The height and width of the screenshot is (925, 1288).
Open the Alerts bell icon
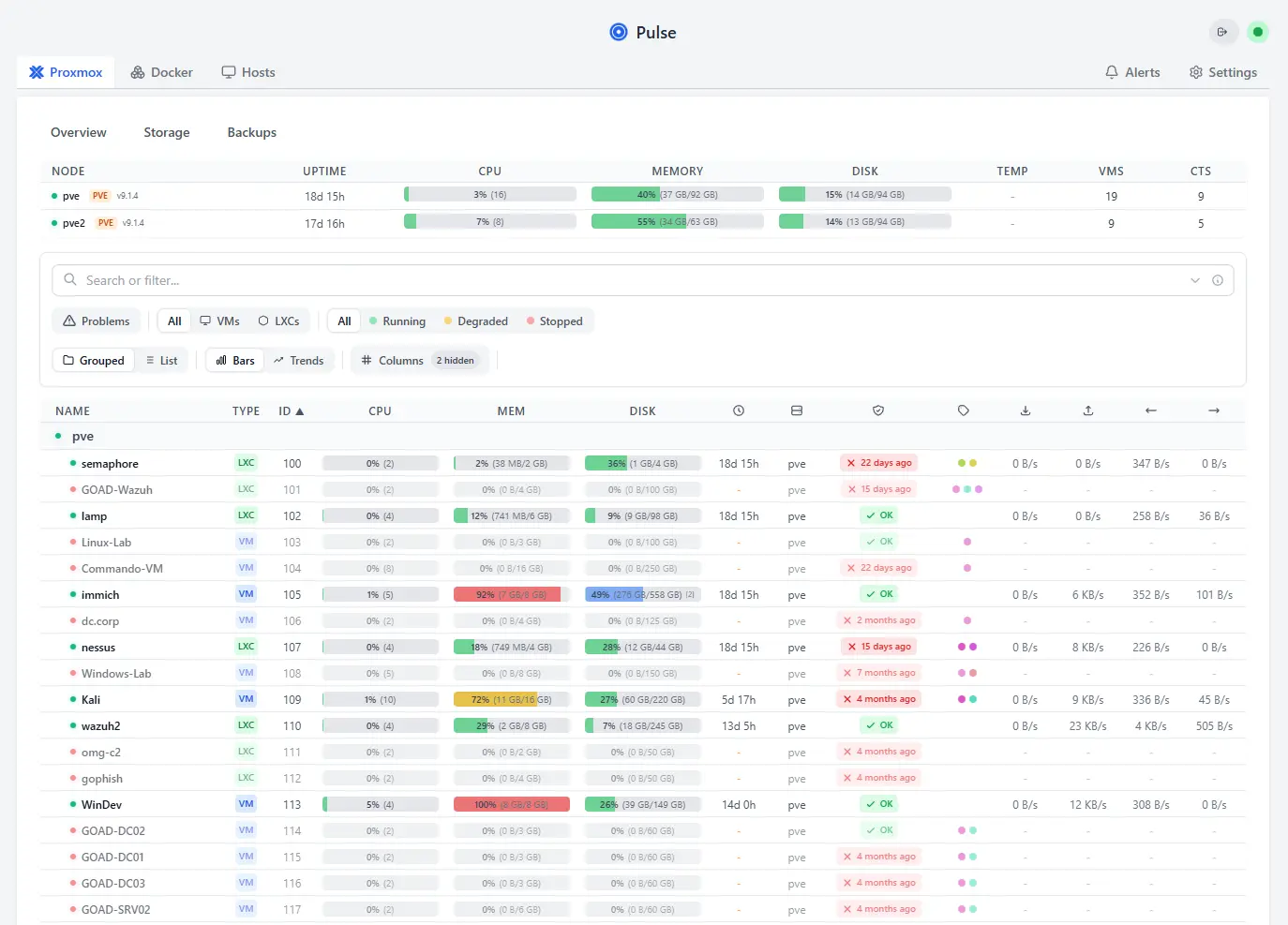pos(1112,72)
